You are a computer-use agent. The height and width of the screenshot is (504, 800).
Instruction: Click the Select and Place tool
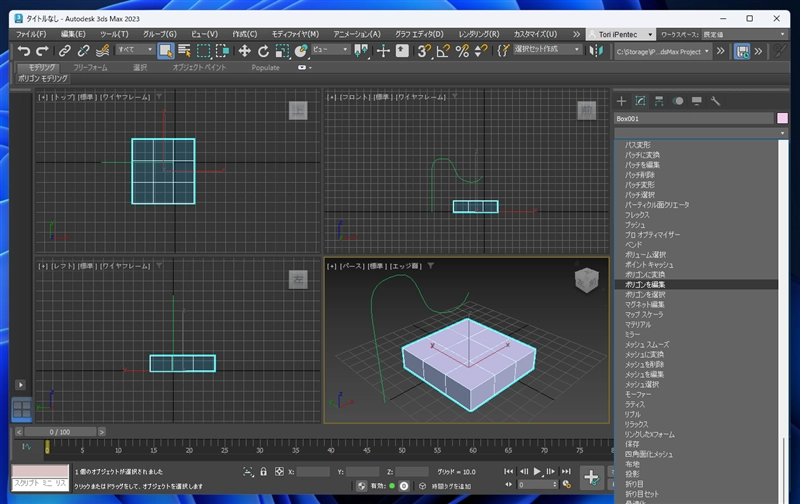click(x=301, y=51)
